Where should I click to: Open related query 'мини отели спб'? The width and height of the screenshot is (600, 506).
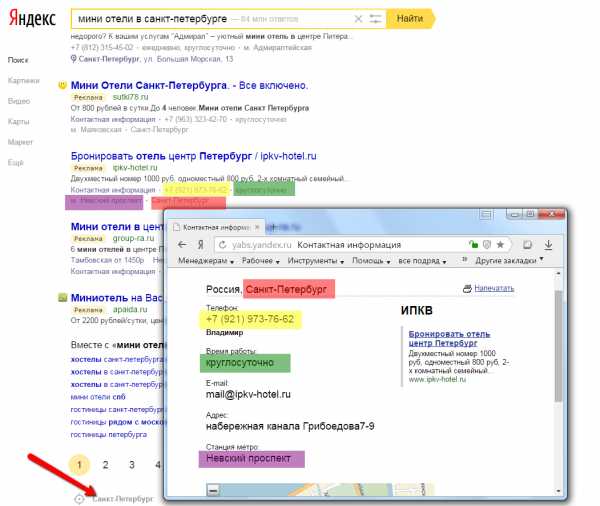[98, 397]
